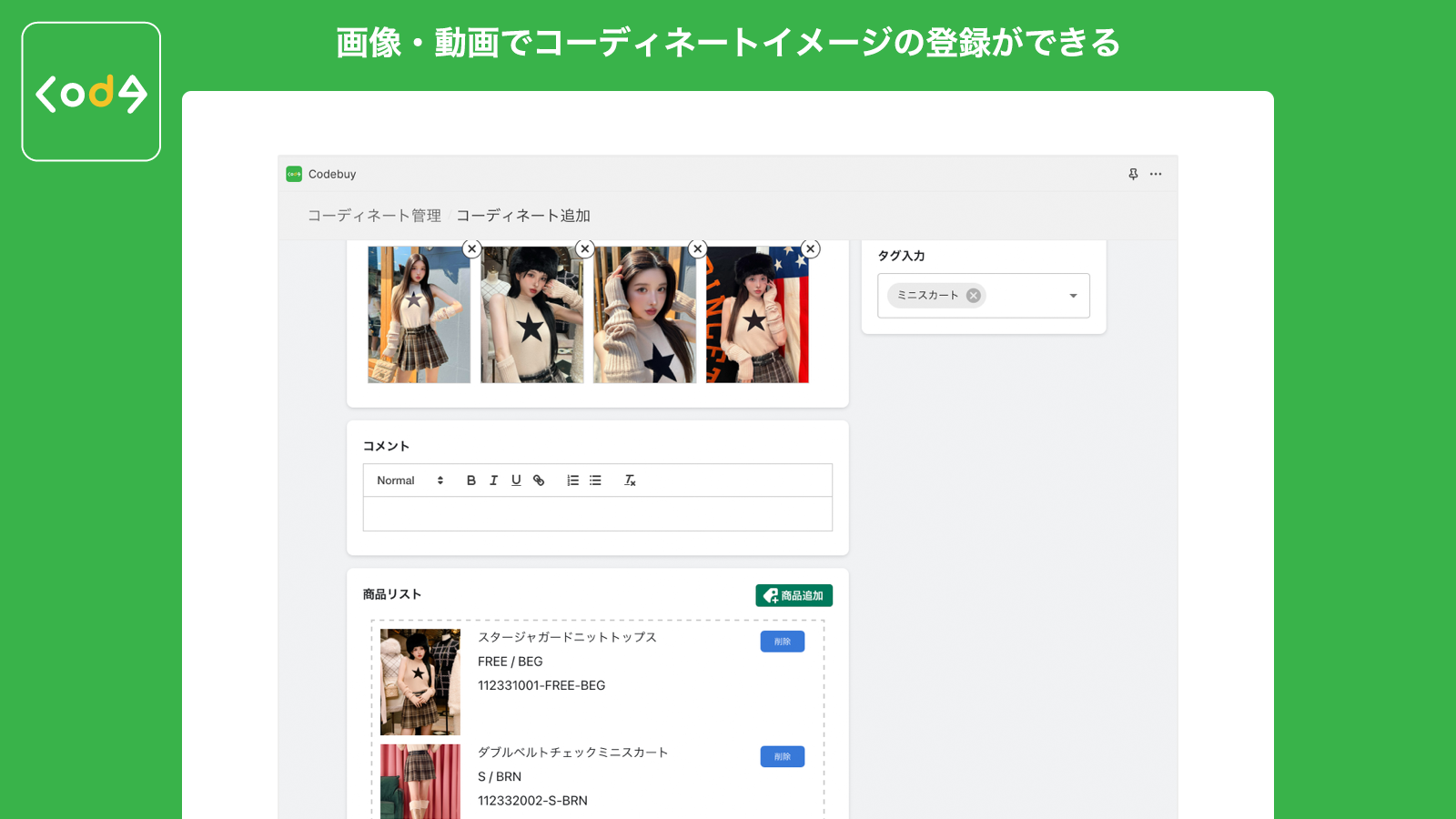Navigate to コーディネート管理 breadcrumb
The image size is (1456, 819).
click(x=374, y=216)
